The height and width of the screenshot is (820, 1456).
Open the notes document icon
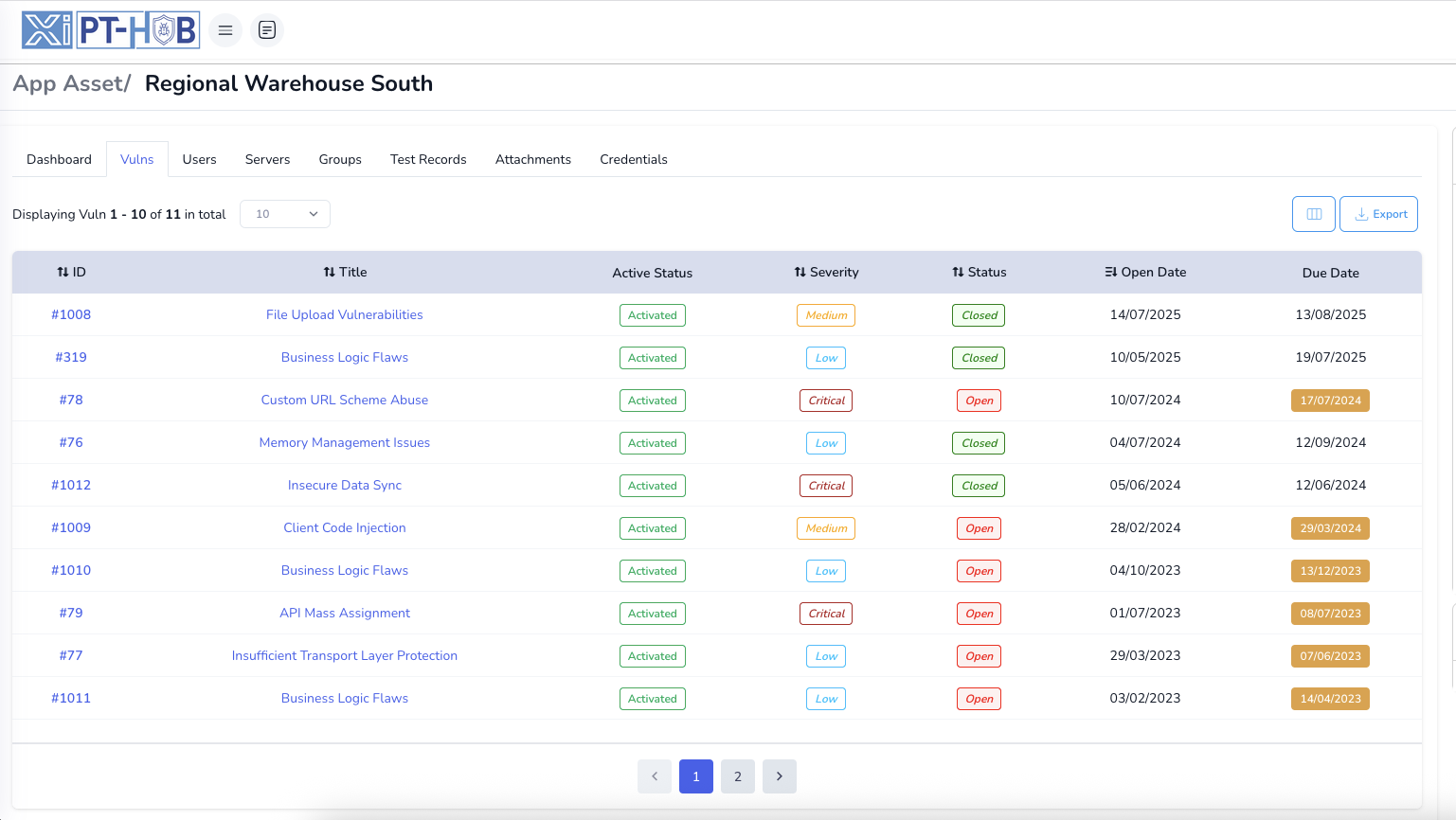click(267, 30)
